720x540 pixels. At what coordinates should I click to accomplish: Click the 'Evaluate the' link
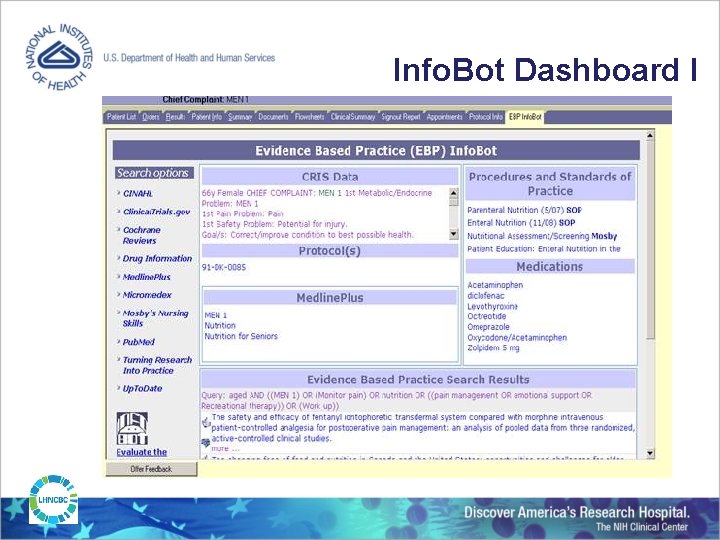(x=141, y=452)
